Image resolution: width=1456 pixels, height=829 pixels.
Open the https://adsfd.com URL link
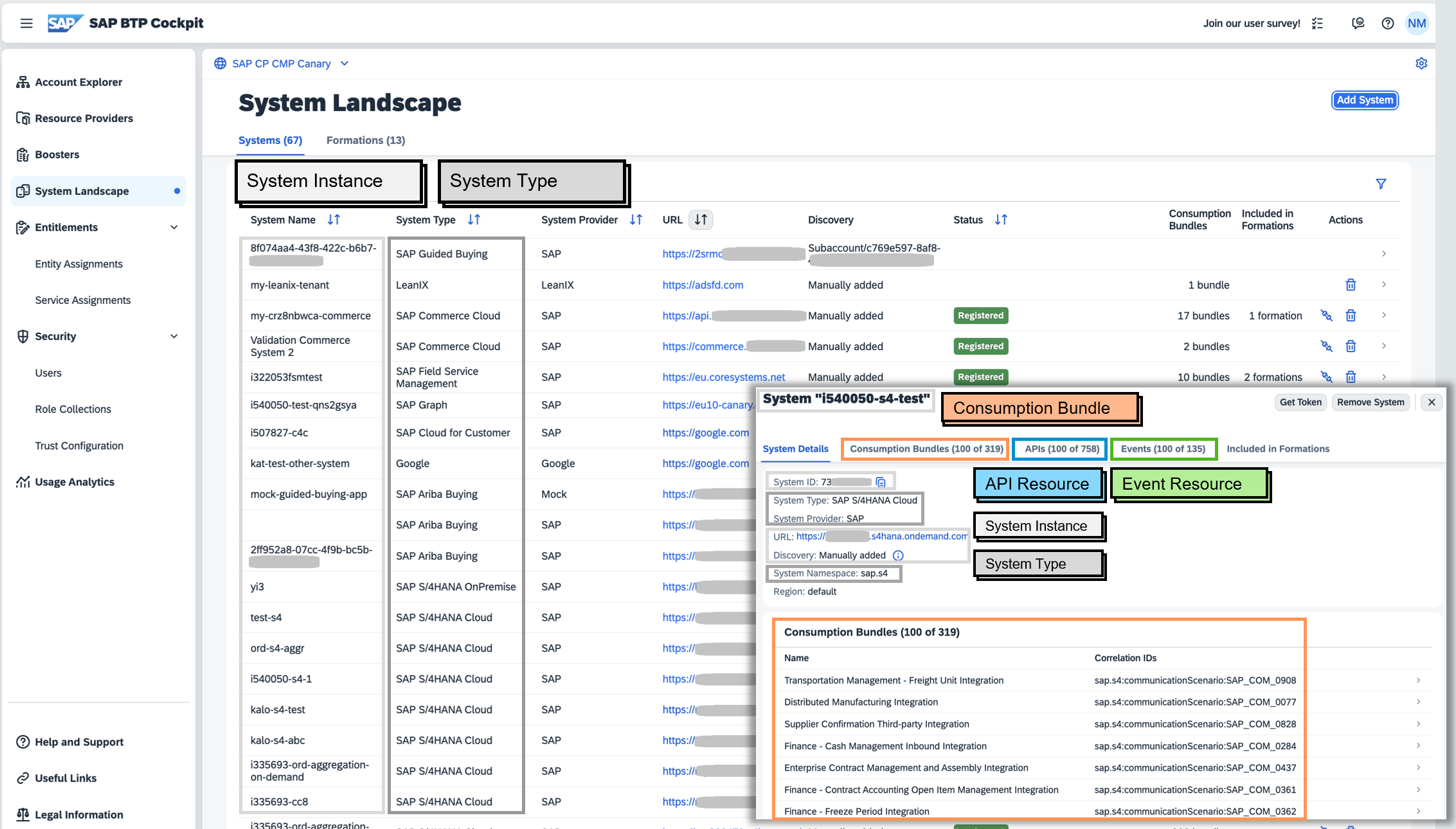click(703, 285)
